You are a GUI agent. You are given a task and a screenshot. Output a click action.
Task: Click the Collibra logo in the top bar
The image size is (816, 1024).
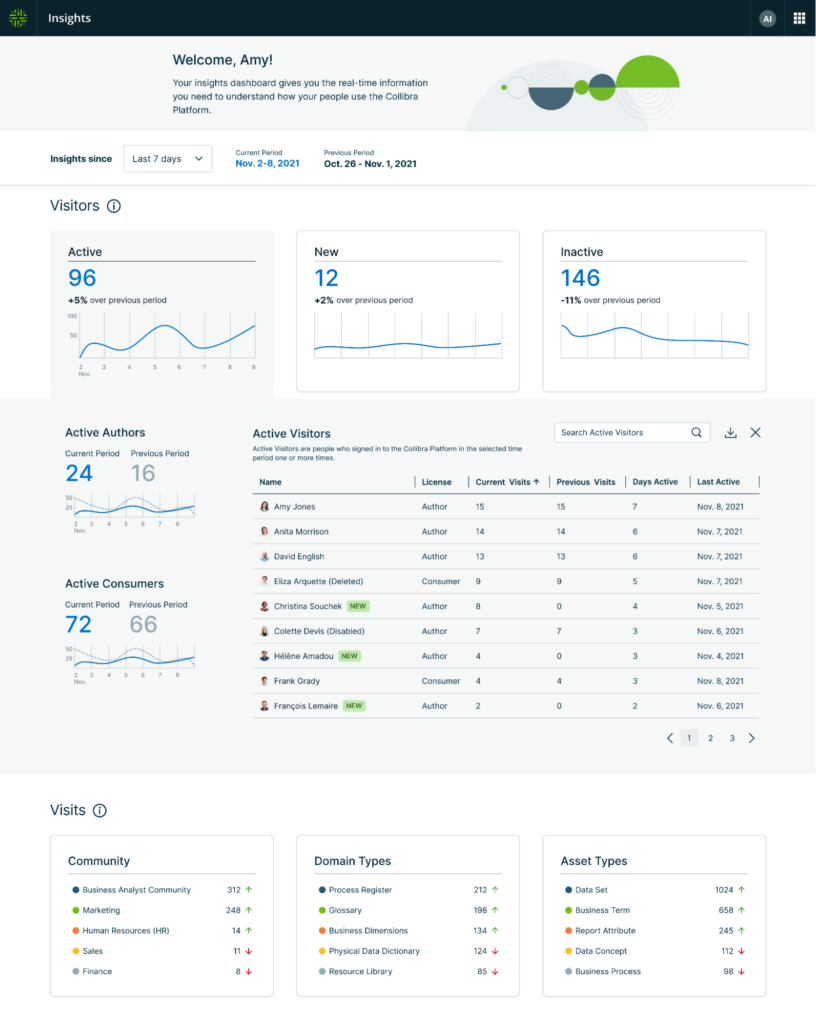tap(16, 17)
